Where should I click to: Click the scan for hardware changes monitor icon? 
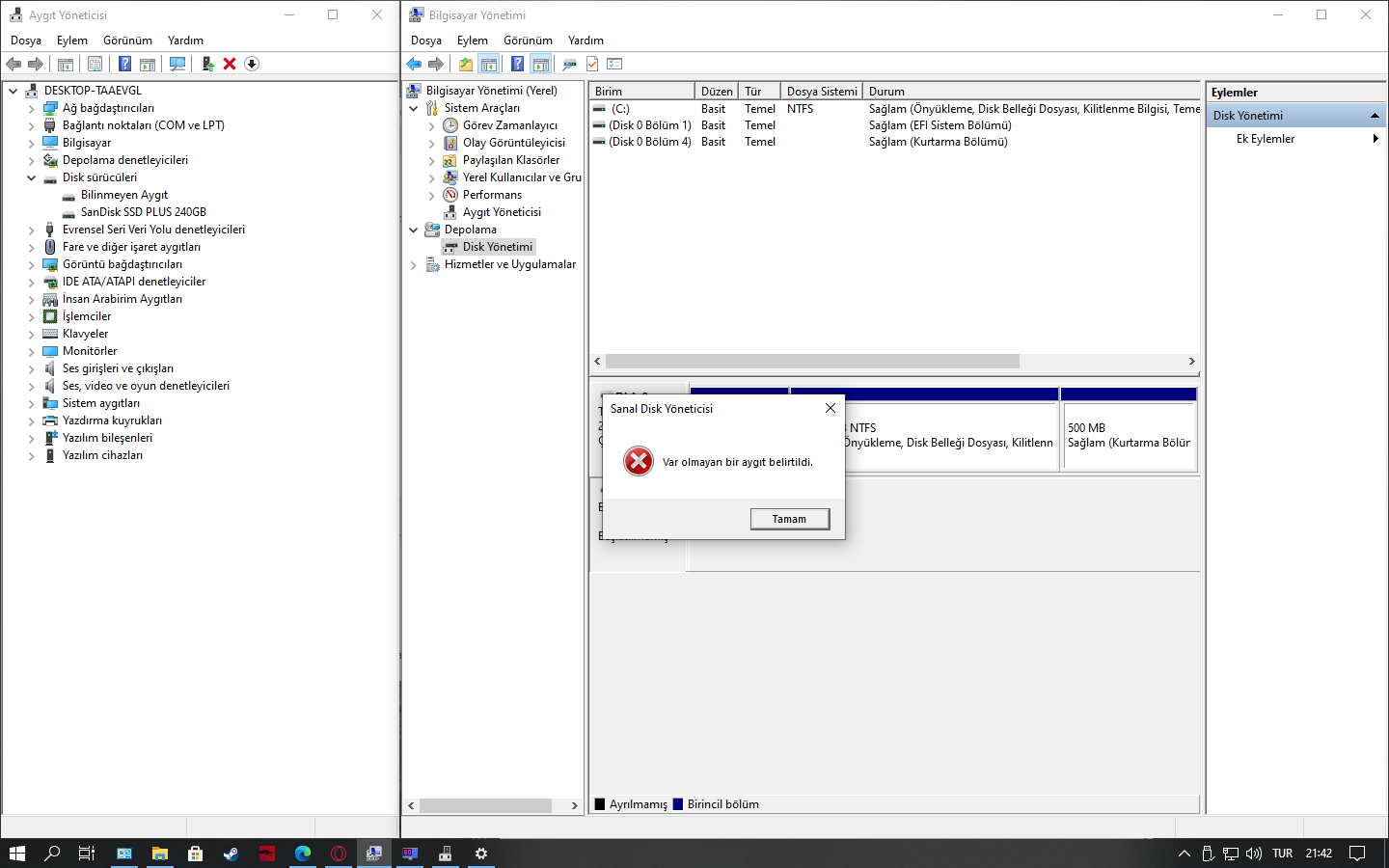pos(177,64)
